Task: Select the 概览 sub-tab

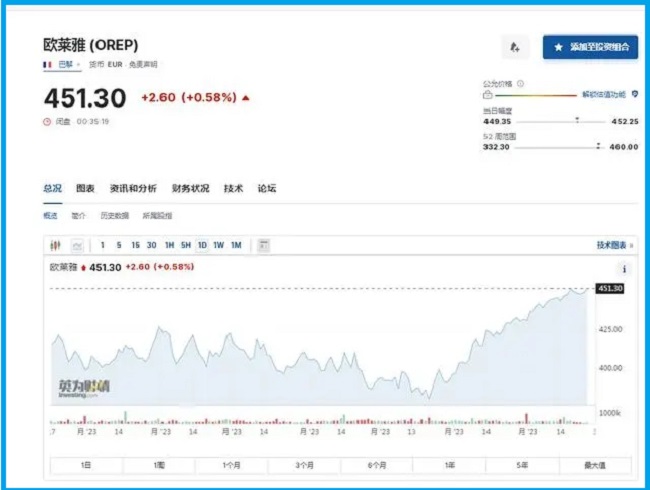Action: pos(50,216)
